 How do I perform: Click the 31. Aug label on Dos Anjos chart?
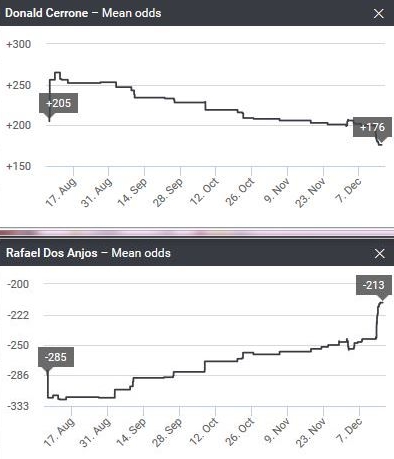(x=95, y=432)
